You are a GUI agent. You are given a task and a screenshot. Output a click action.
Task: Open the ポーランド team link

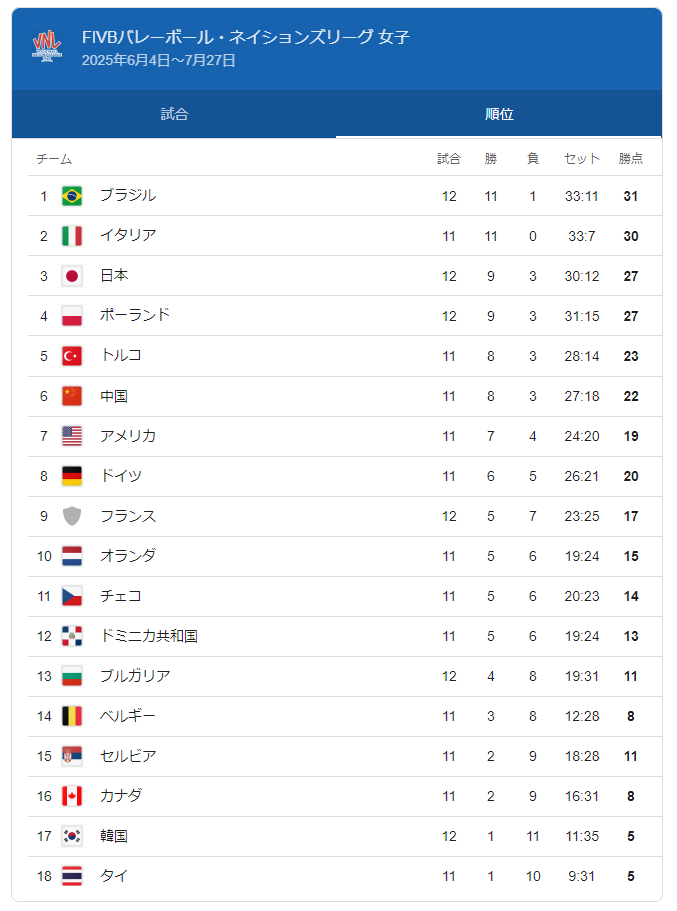click(x=135, y=315)
